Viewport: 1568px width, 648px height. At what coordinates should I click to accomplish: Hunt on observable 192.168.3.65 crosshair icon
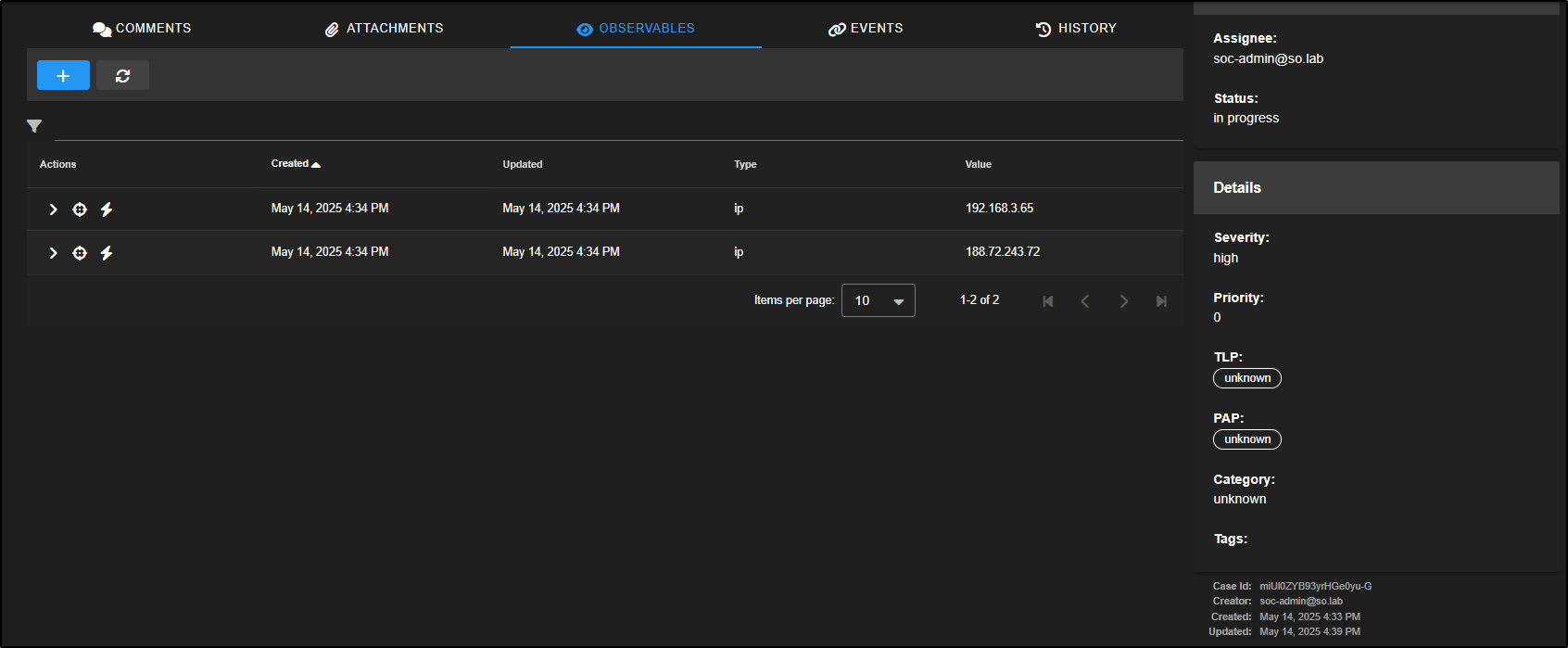click(x=80, y=210)
